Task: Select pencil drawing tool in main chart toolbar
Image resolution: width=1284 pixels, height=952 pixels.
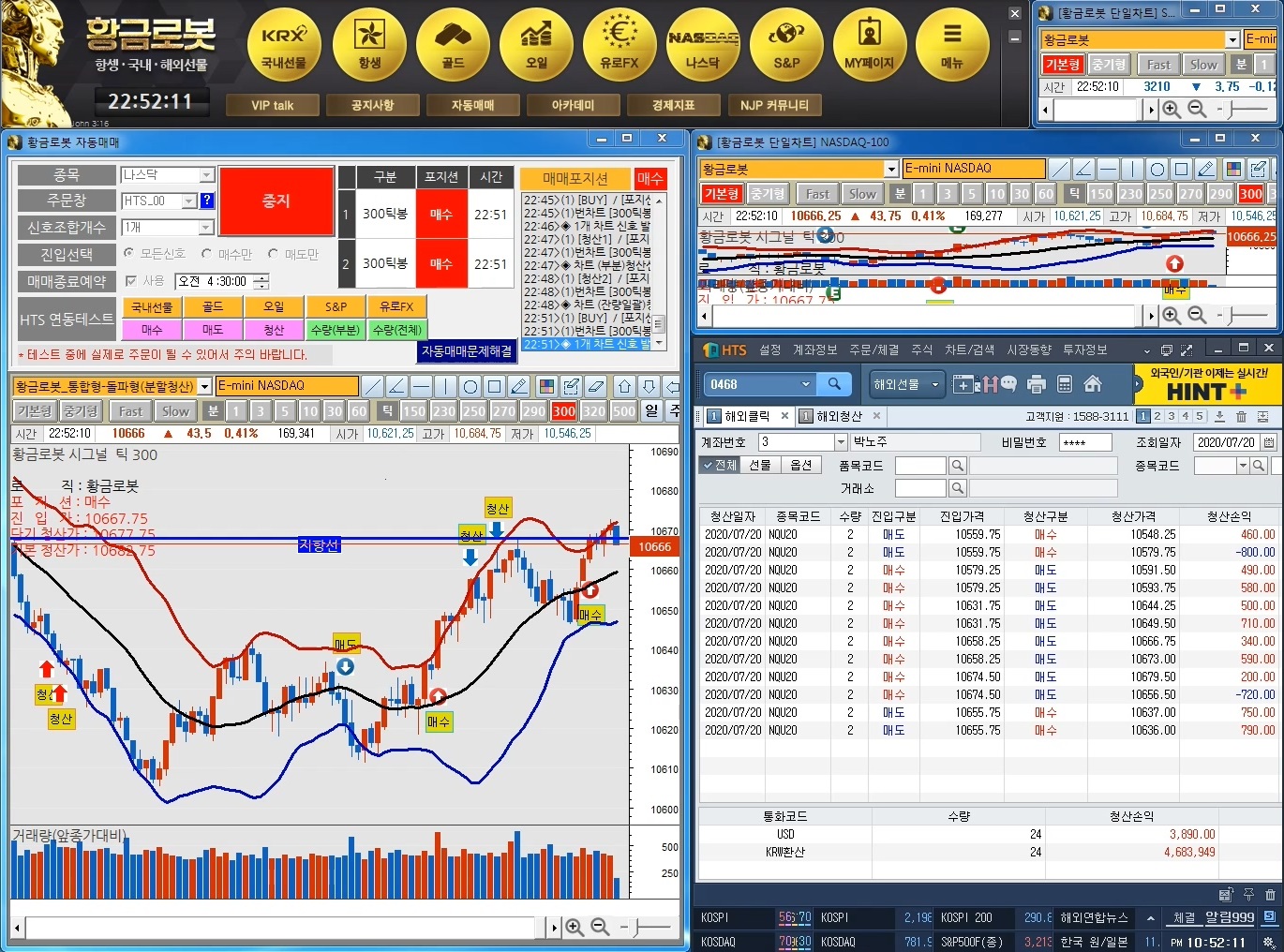Action: 518,386
